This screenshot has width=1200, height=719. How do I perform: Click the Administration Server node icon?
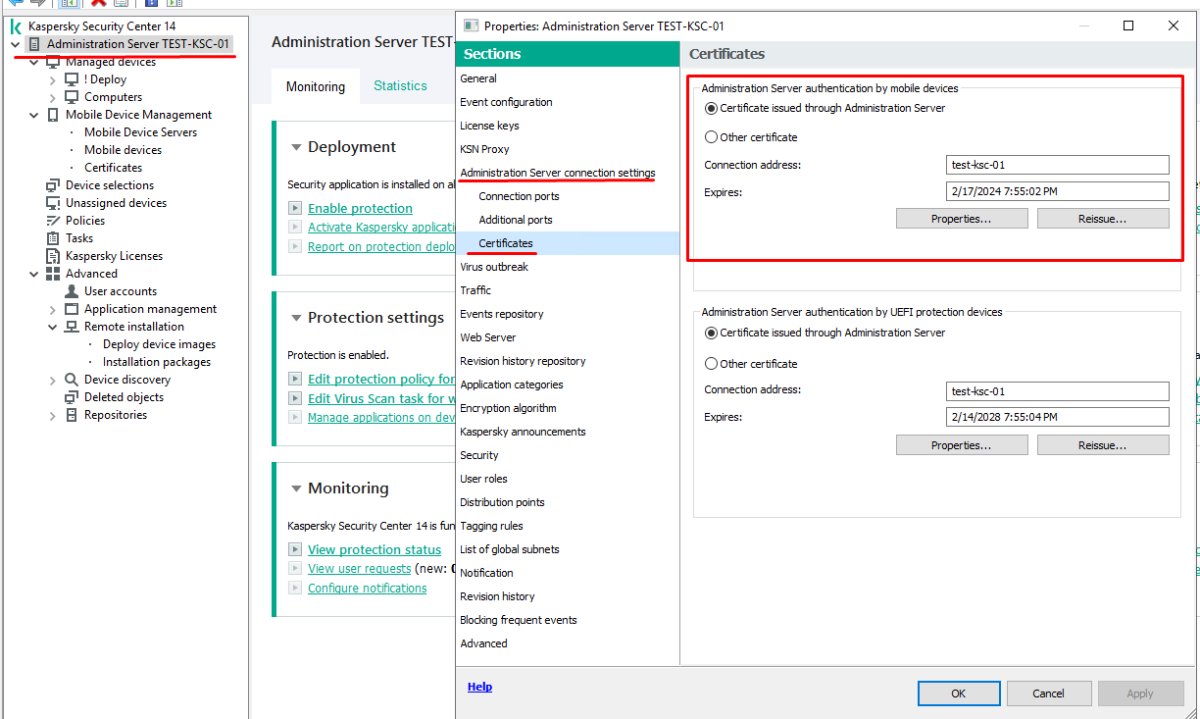point(35,44)
